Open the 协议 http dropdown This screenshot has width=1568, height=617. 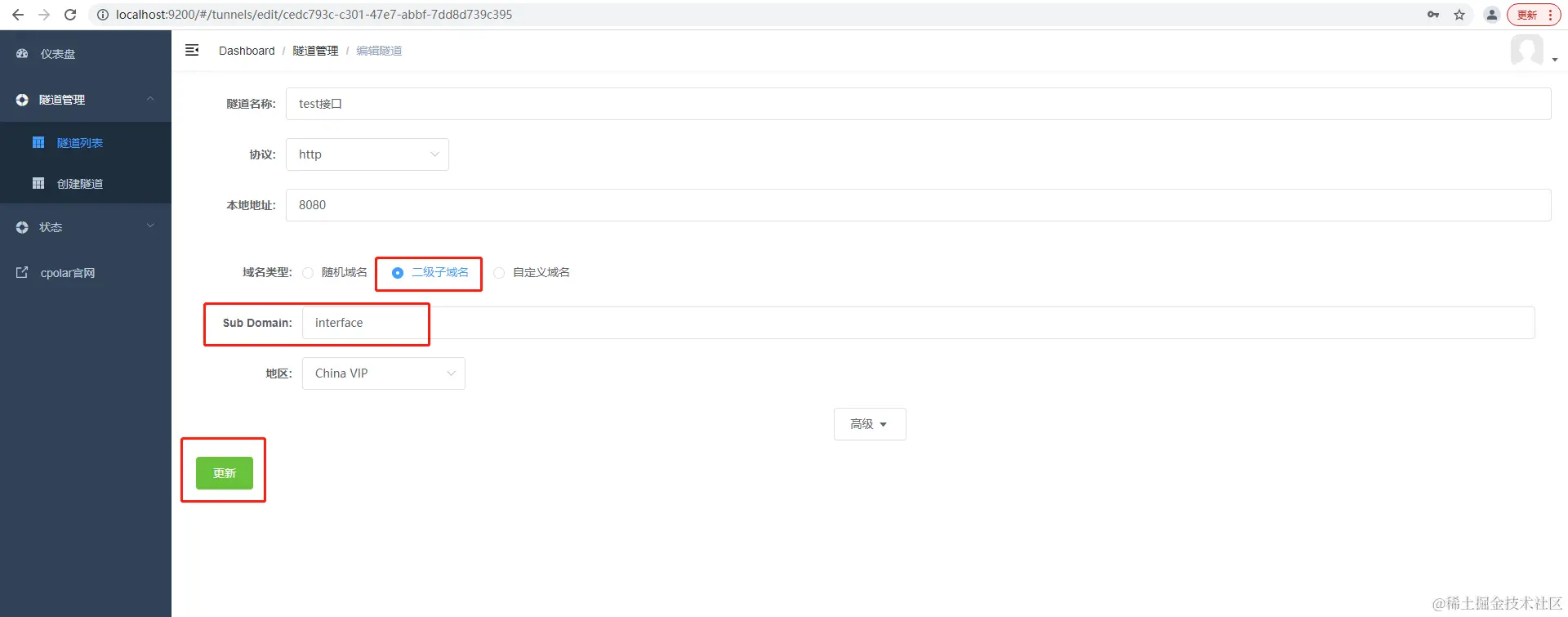tap(367, 154)
